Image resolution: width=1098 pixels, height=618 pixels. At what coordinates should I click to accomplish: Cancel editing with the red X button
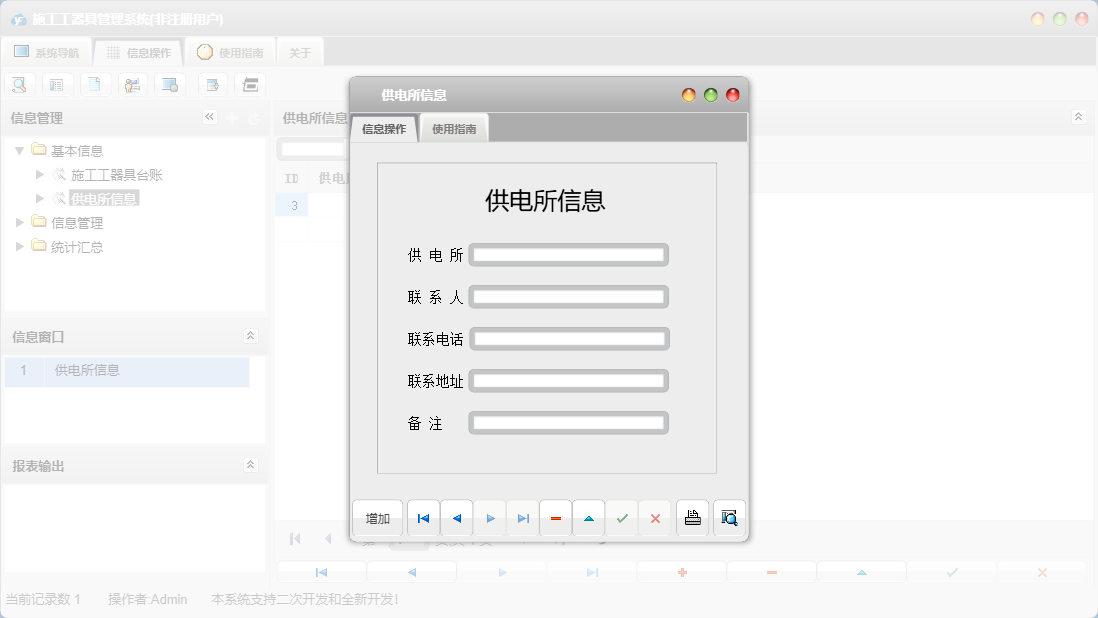655,518
